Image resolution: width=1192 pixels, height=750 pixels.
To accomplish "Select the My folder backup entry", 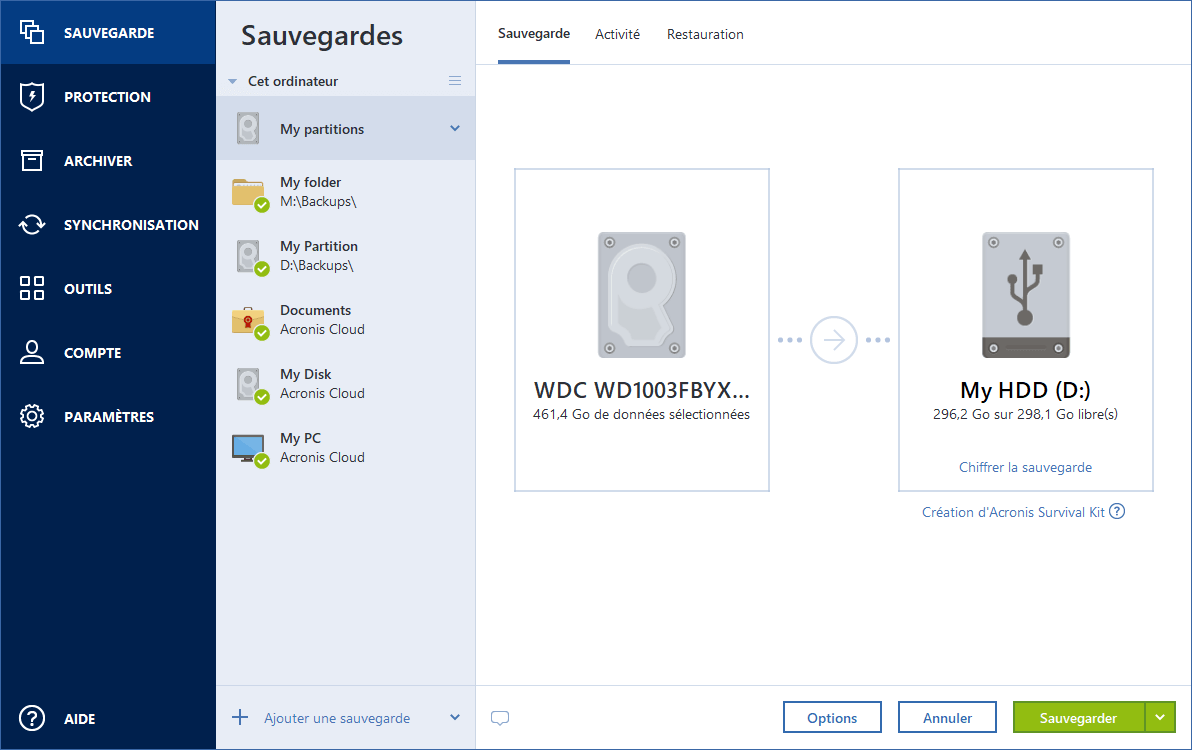I will pos(346,192).
